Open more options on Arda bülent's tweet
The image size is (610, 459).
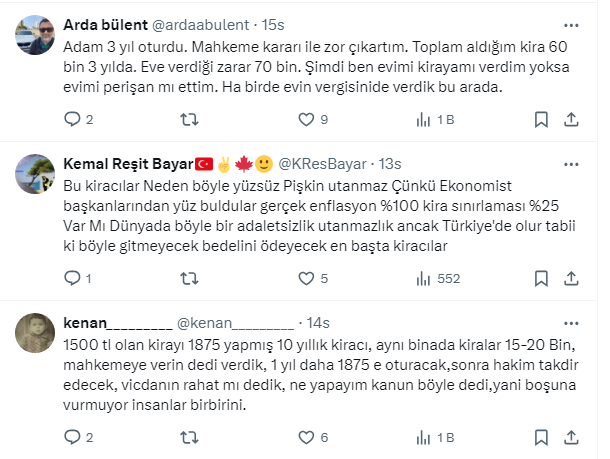point(571,24)
